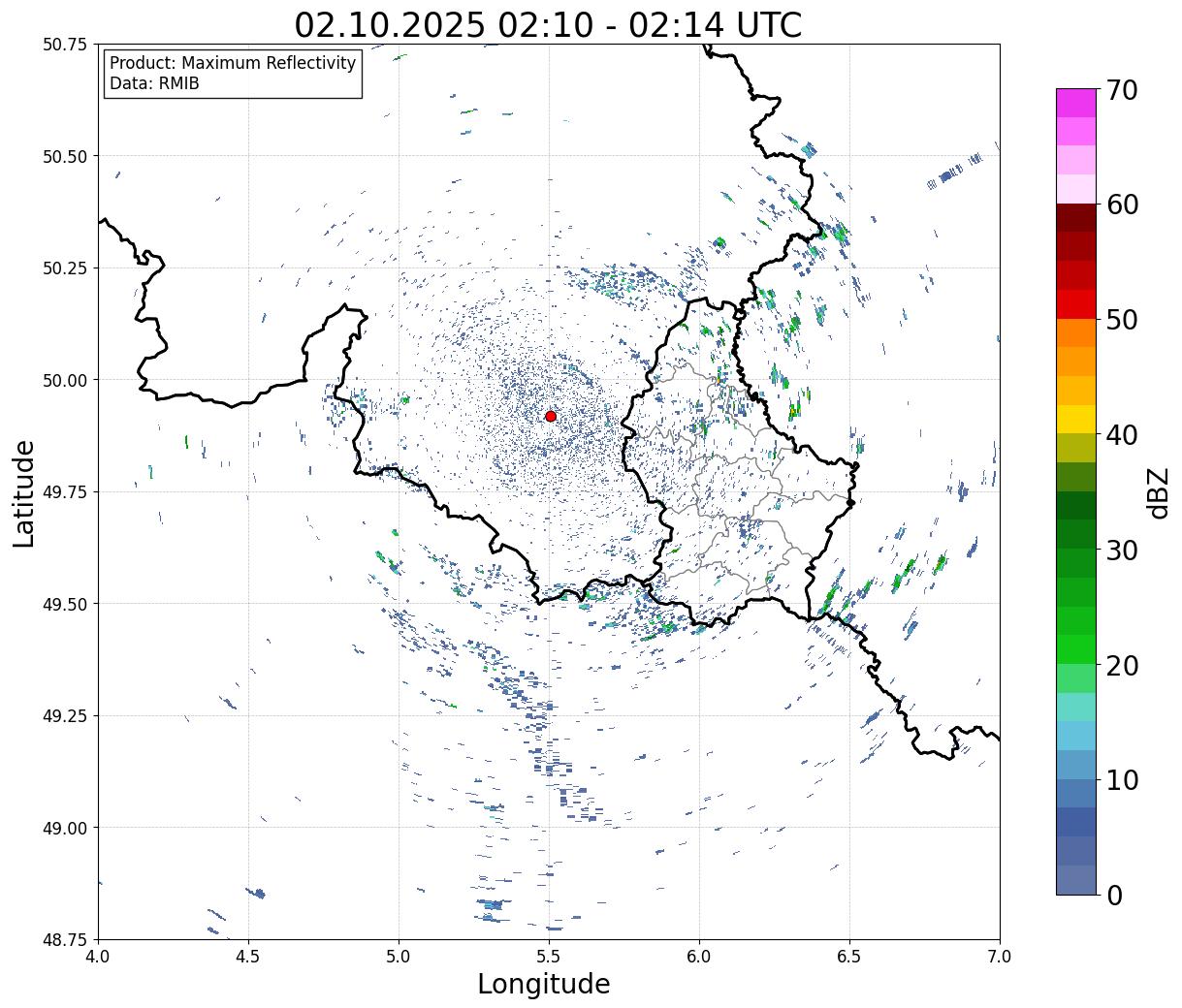Click the longitude tick label 4.5
The image size is (1182, 1008).
248,957
